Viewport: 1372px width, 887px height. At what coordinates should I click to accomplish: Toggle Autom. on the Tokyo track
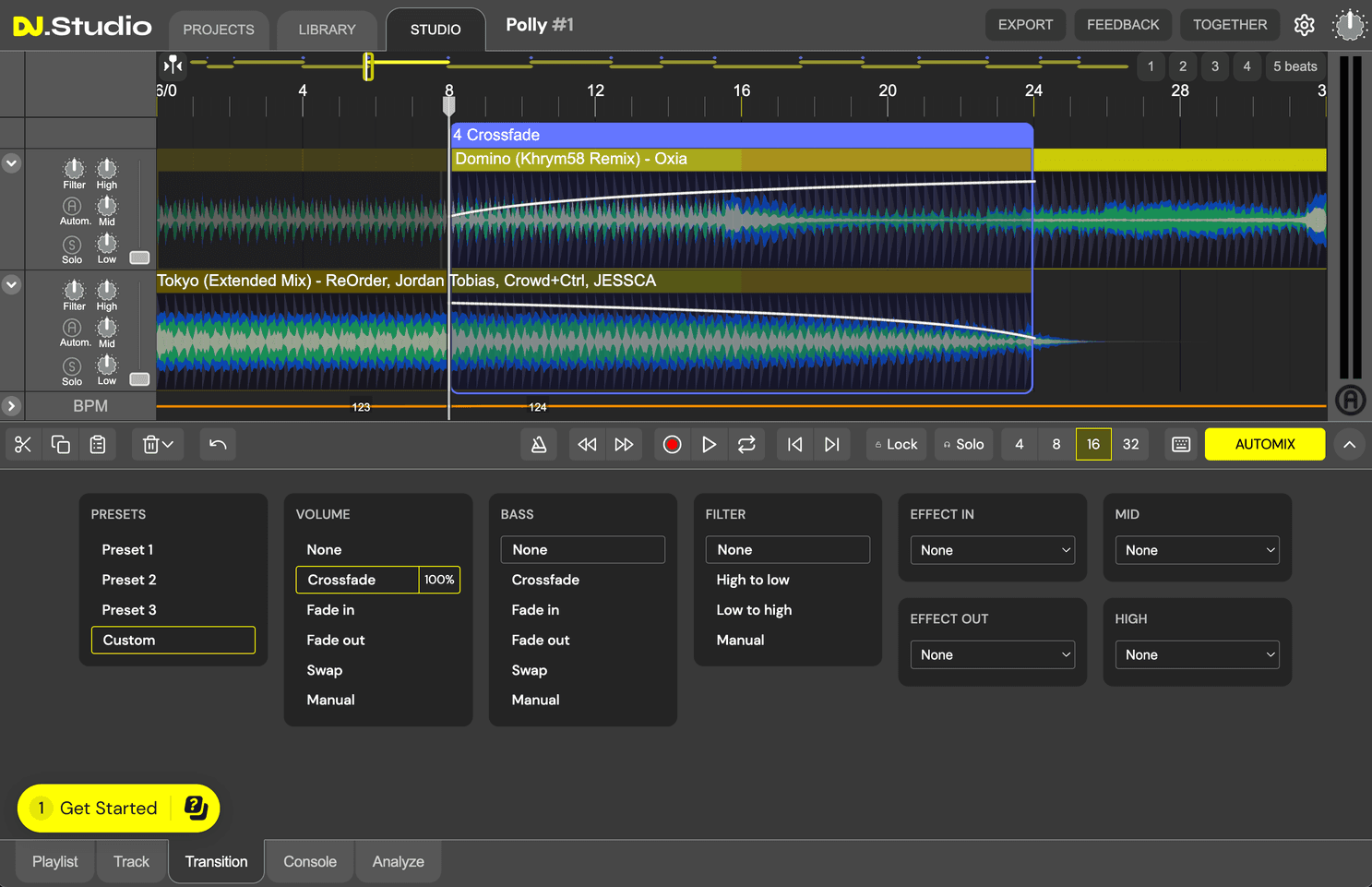pos(72,328)
